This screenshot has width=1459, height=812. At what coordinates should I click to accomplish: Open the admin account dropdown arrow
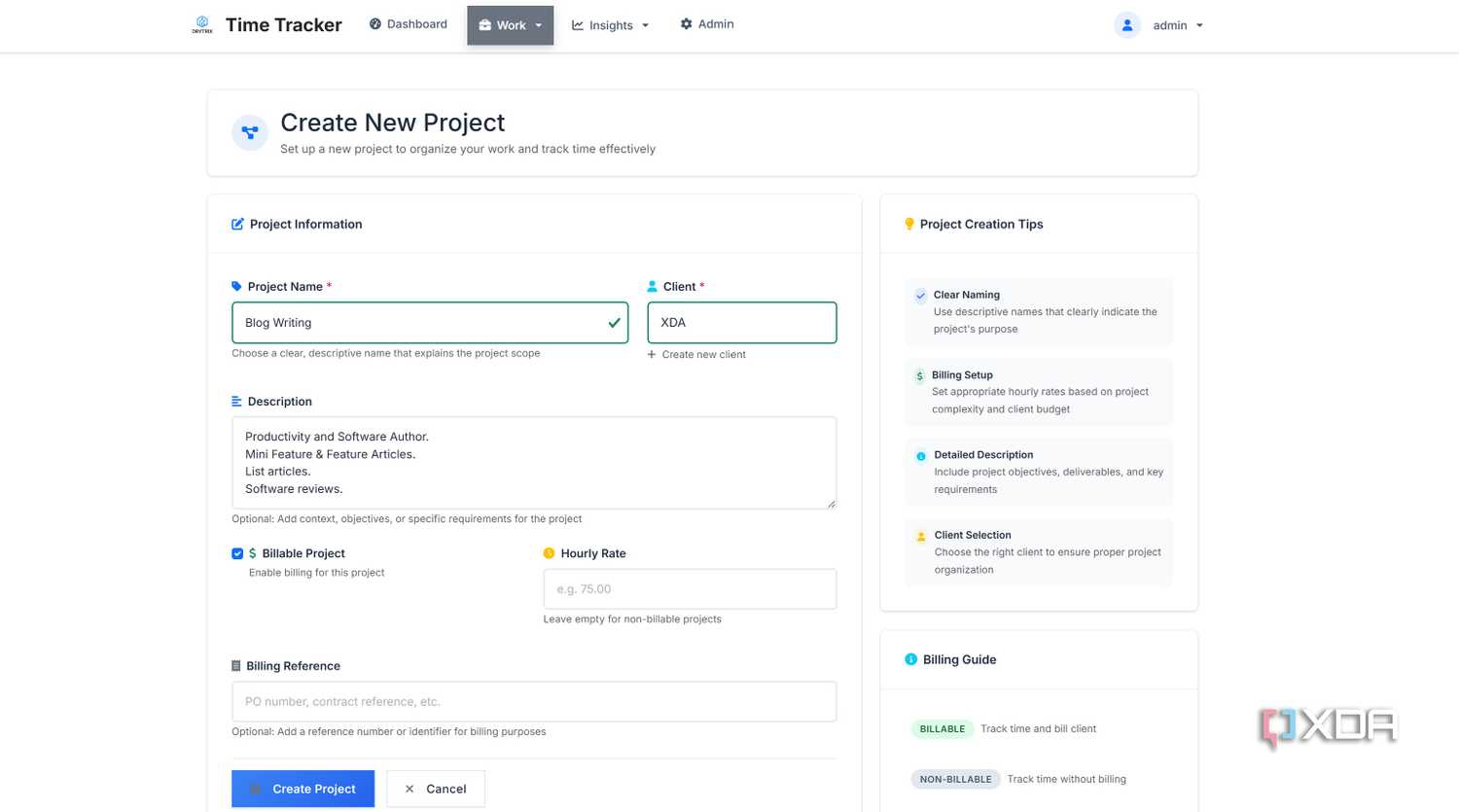click(1199, 25)
